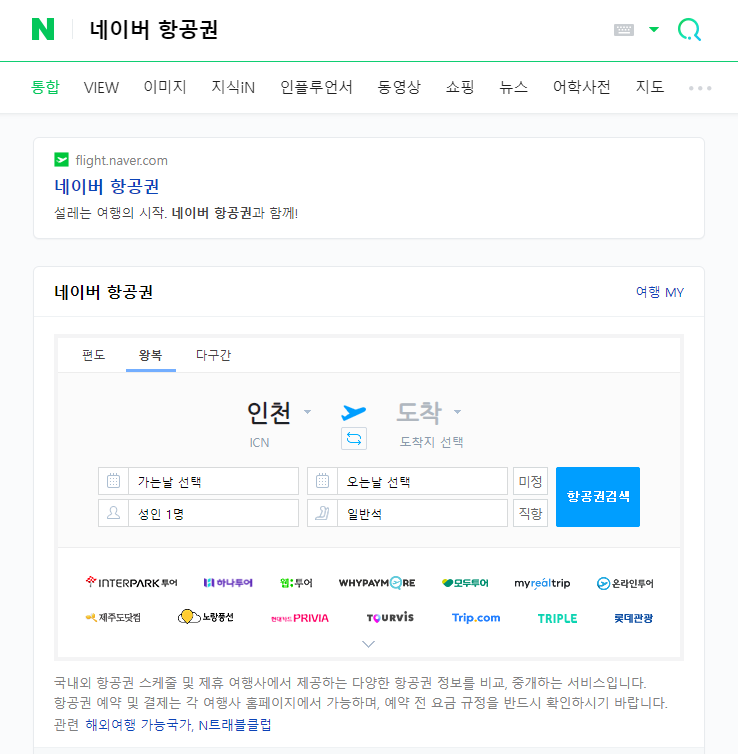Image resolution: width=738 pixels, height=754 pixels.
Task: Swap departure and arrival with swap icon
Action: (x=354, y=439)
